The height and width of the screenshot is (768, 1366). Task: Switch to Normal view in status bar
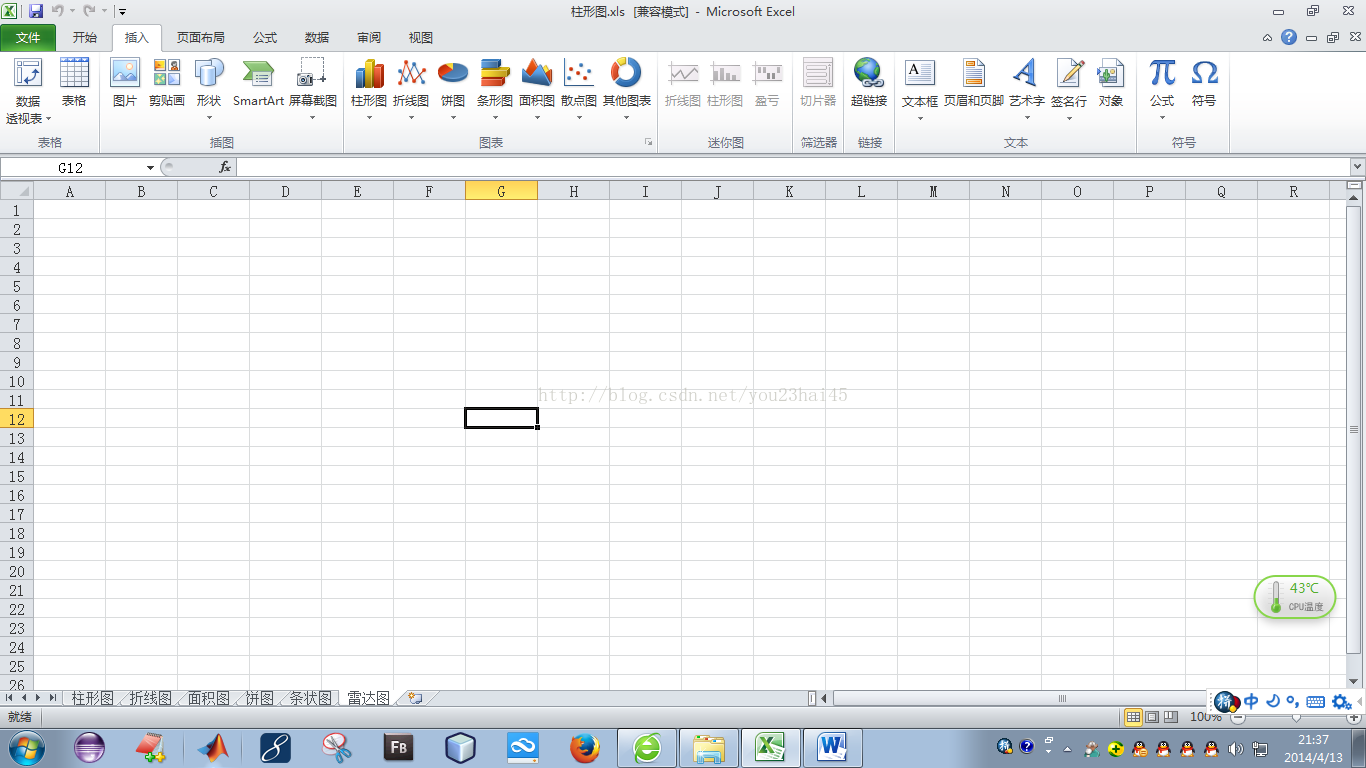click(x=1133, y=717)
